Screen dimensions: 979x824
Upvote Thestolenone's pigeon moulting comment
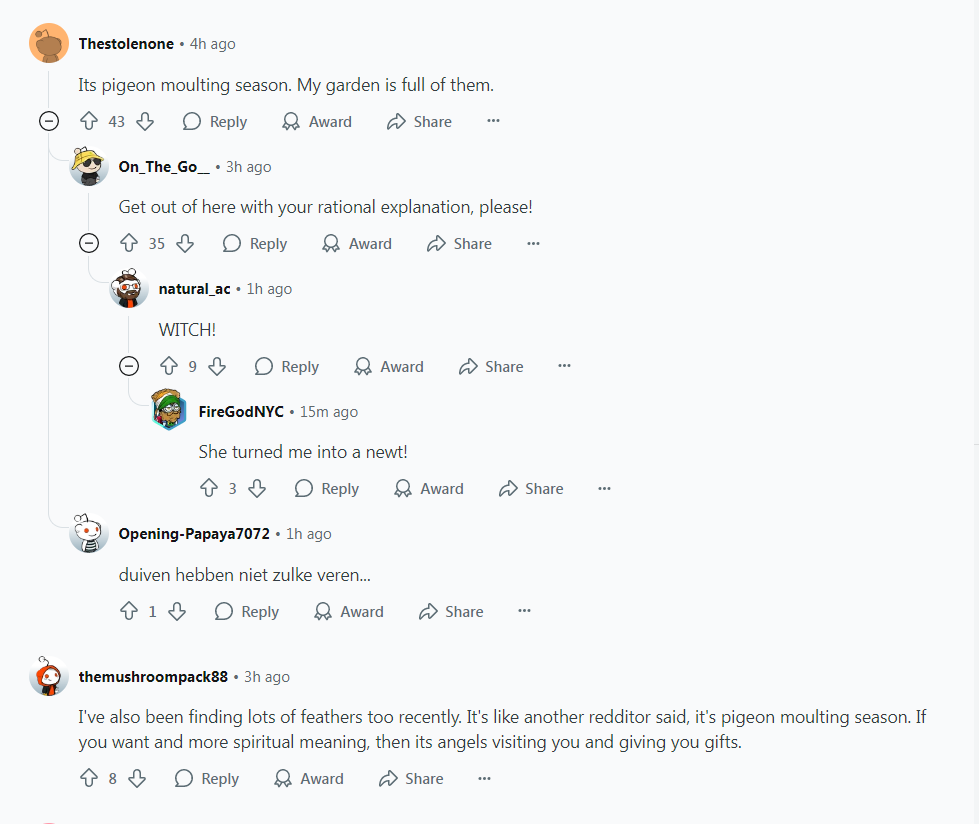click(89, 122)
